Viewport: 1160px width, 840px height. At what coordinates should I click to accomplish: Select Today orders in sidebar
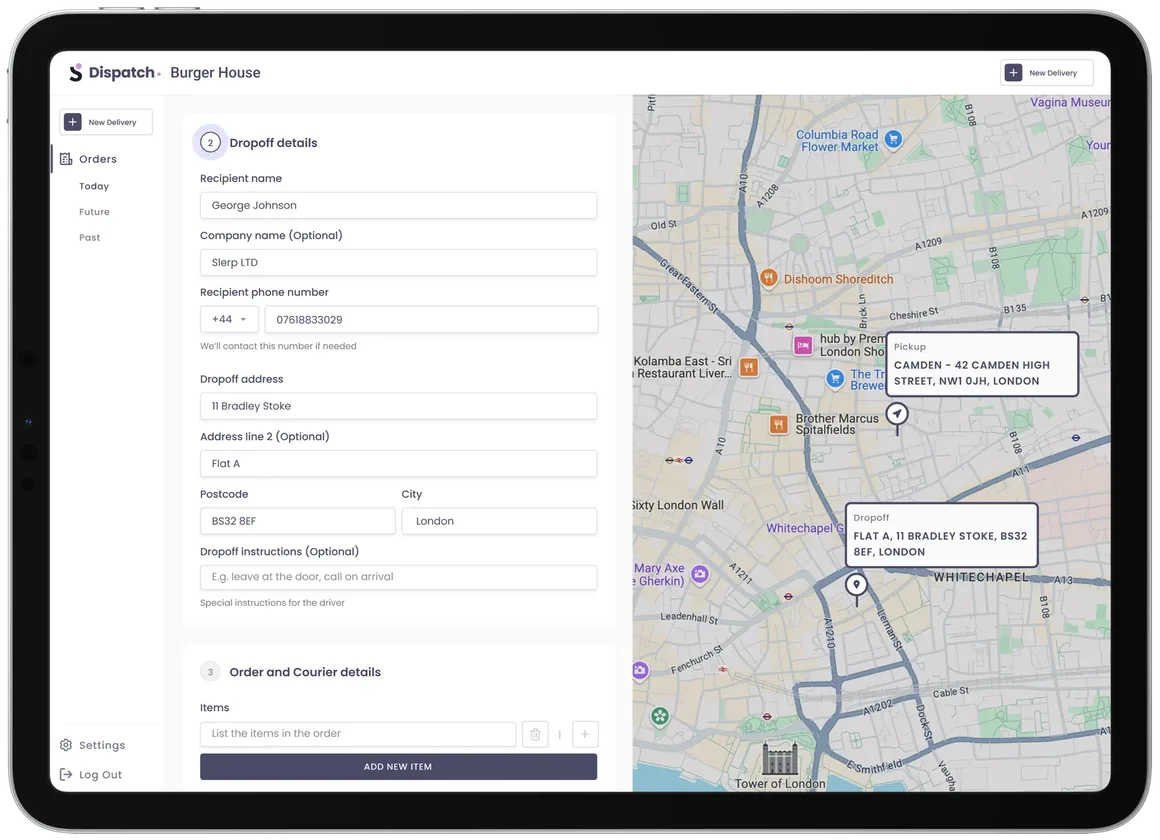pos(94,187)
